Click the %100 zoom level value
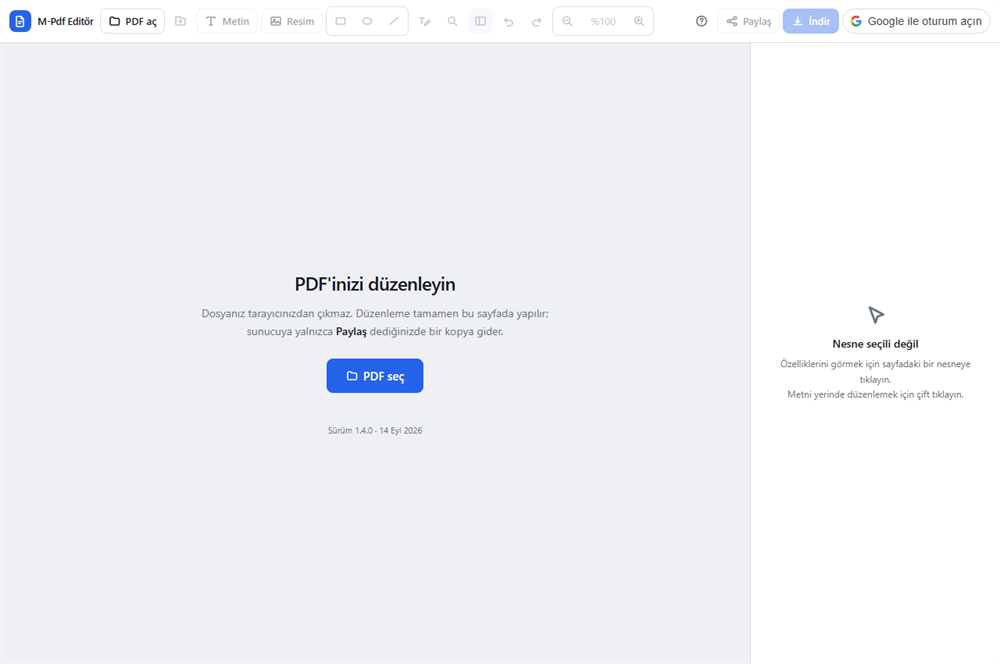 click(603, 21)
